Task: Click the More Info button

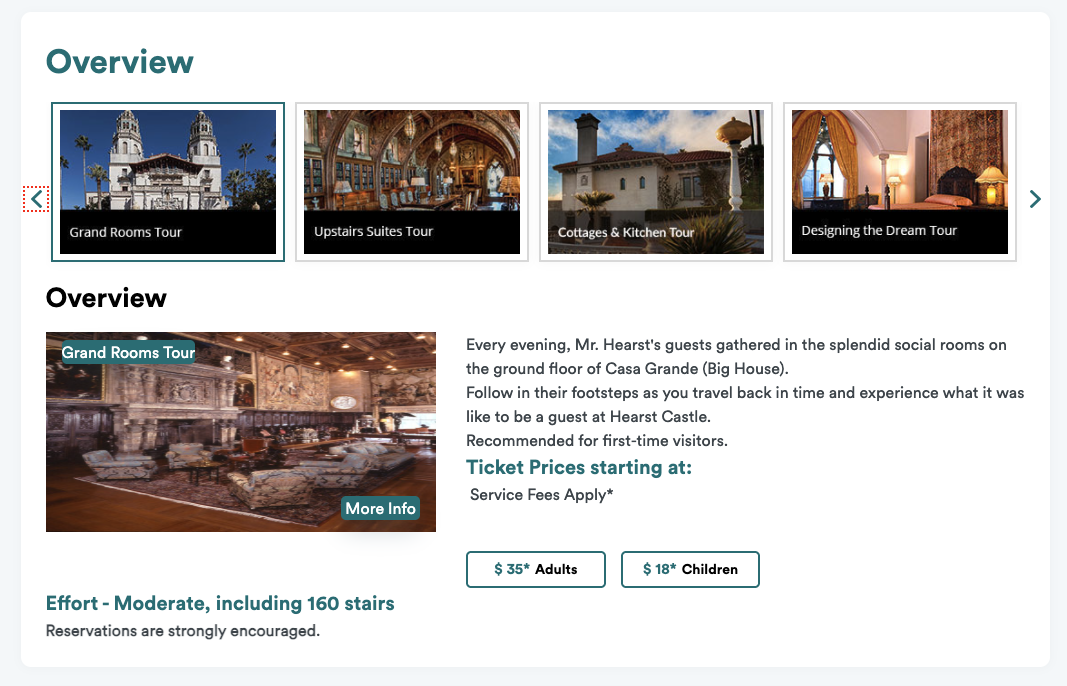Action: (x=380, y=508)
